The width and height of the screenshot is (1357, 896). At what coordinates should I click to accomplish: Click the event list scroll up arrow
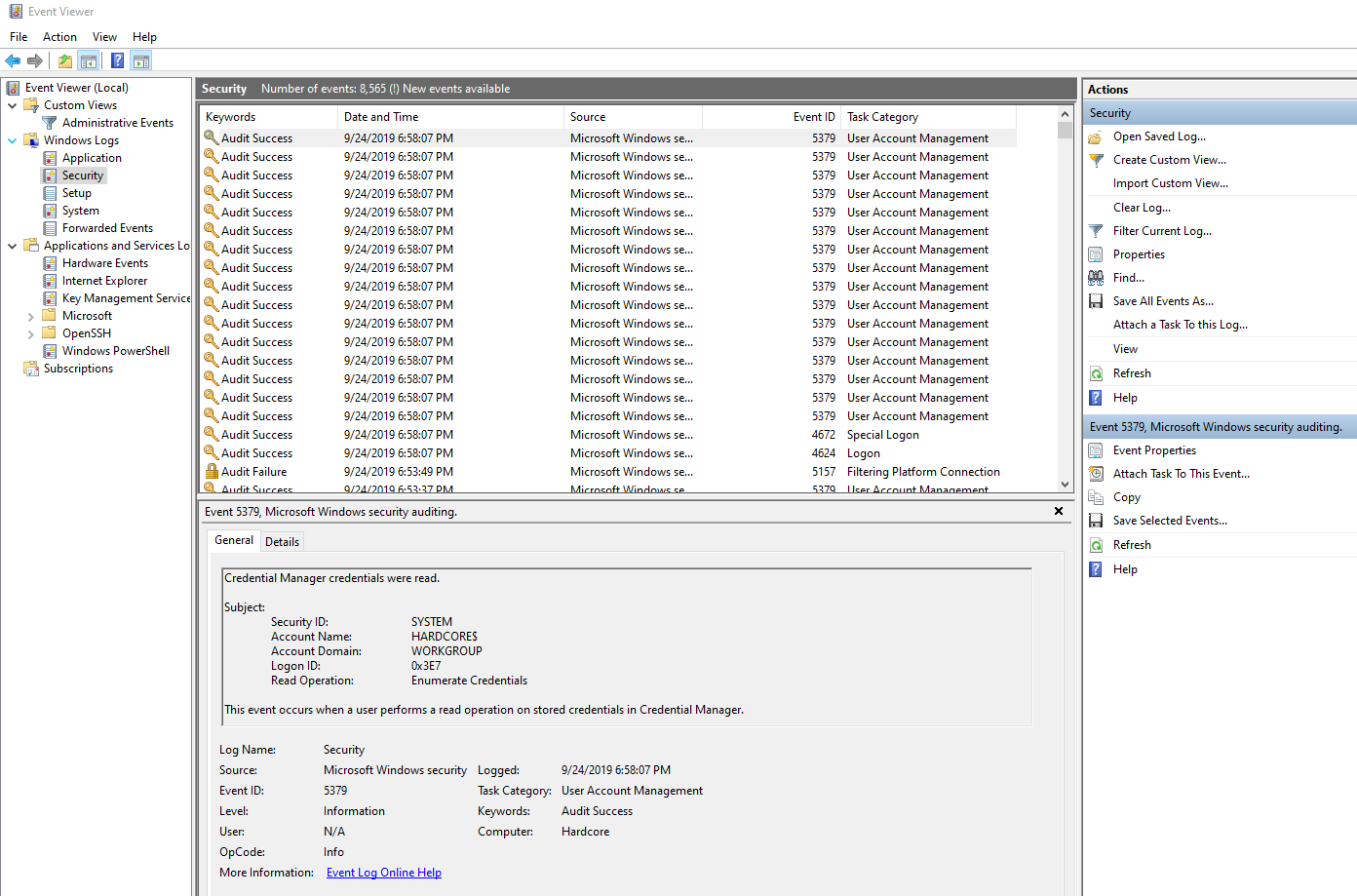pyautogui.click(x=1065, y=115)
